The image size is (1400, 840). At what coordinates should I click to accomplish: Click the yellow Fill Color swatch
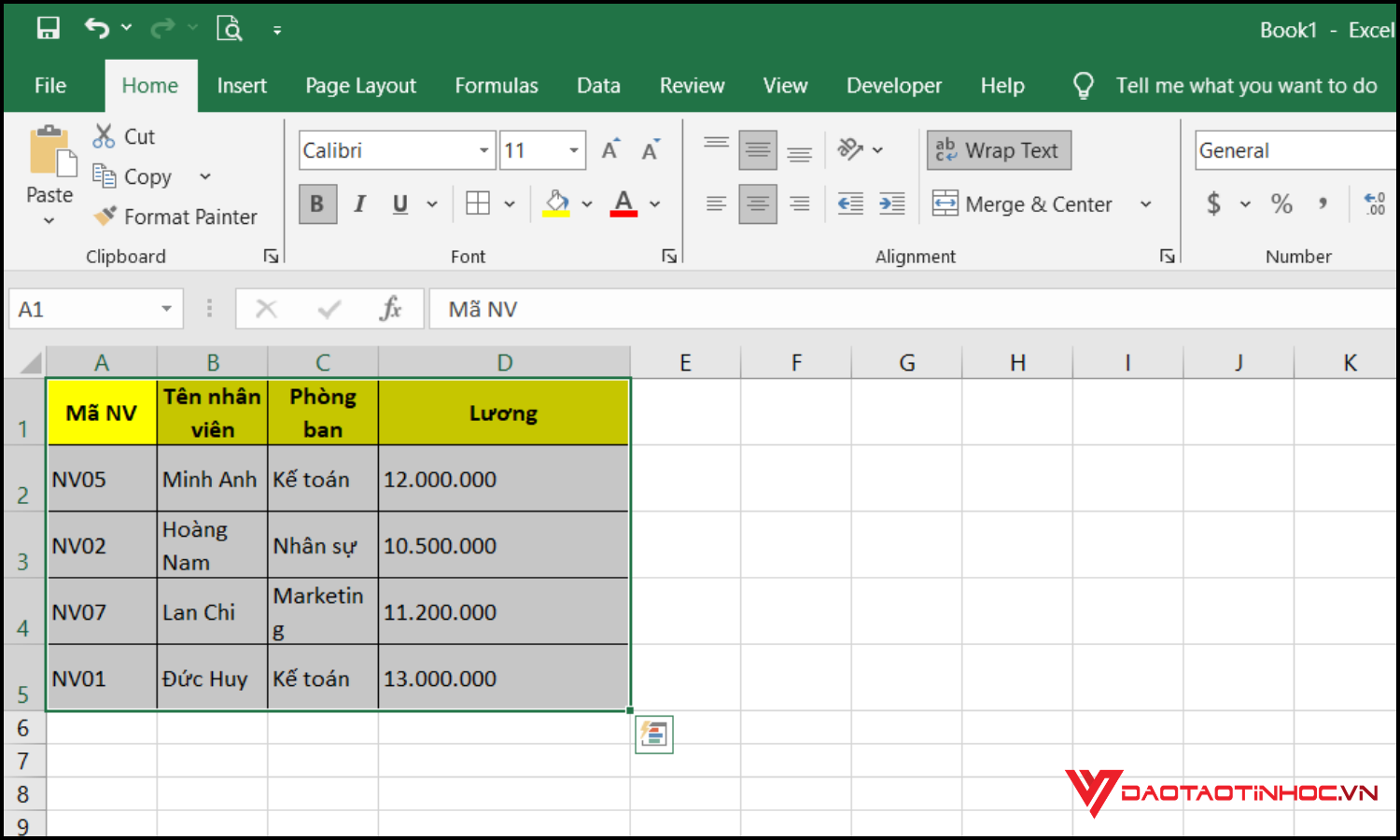tap(557, 215)
